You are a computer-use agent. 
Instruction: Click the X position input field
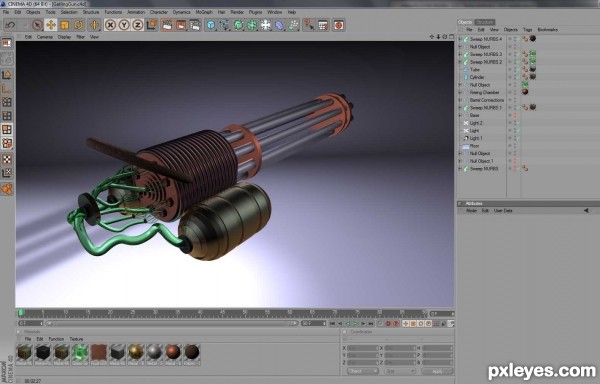(x=362, y=348)
